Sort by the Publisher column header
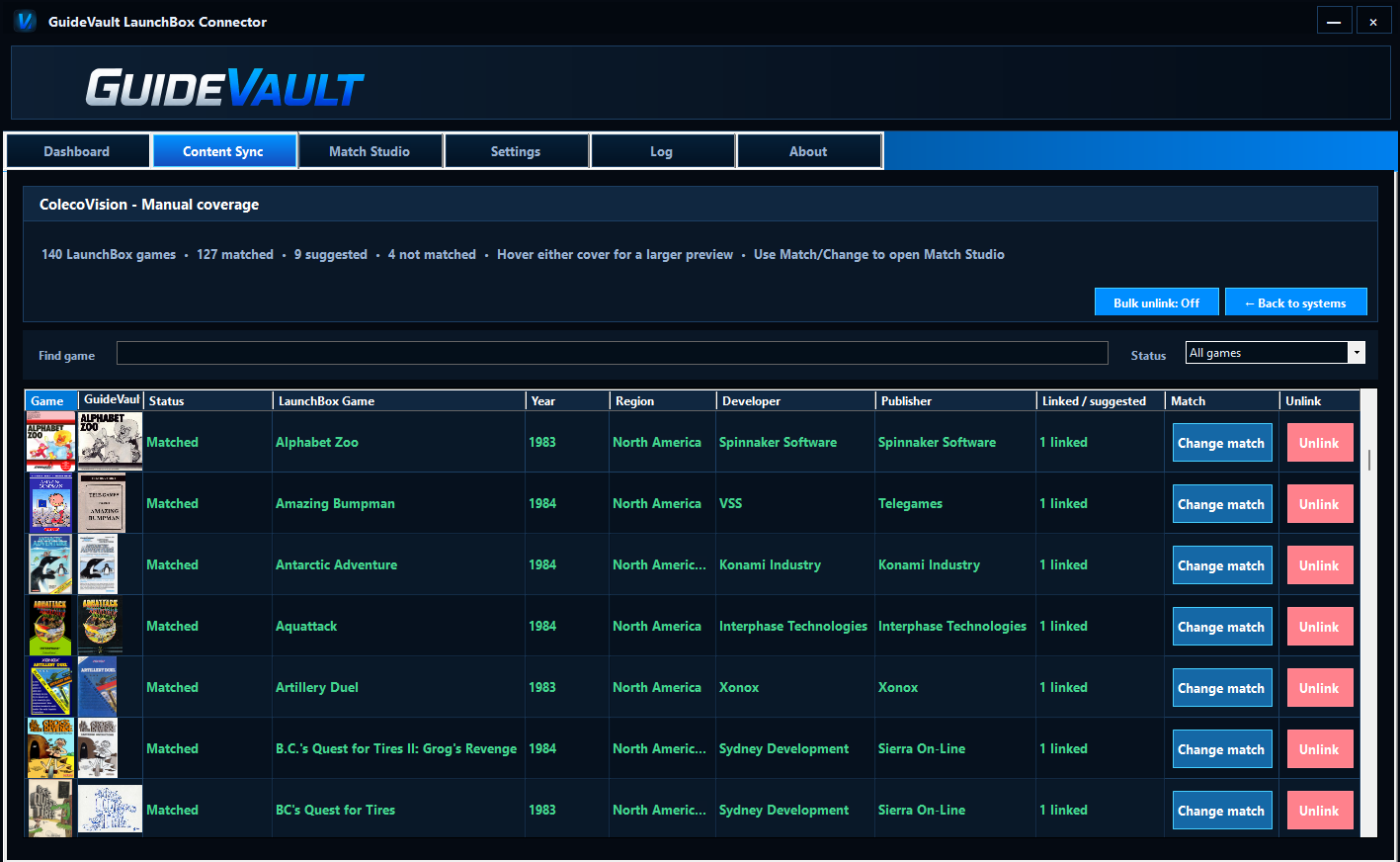Viewport: 1400px width, 862px height. pyautogui.click(x=956, y=400)
